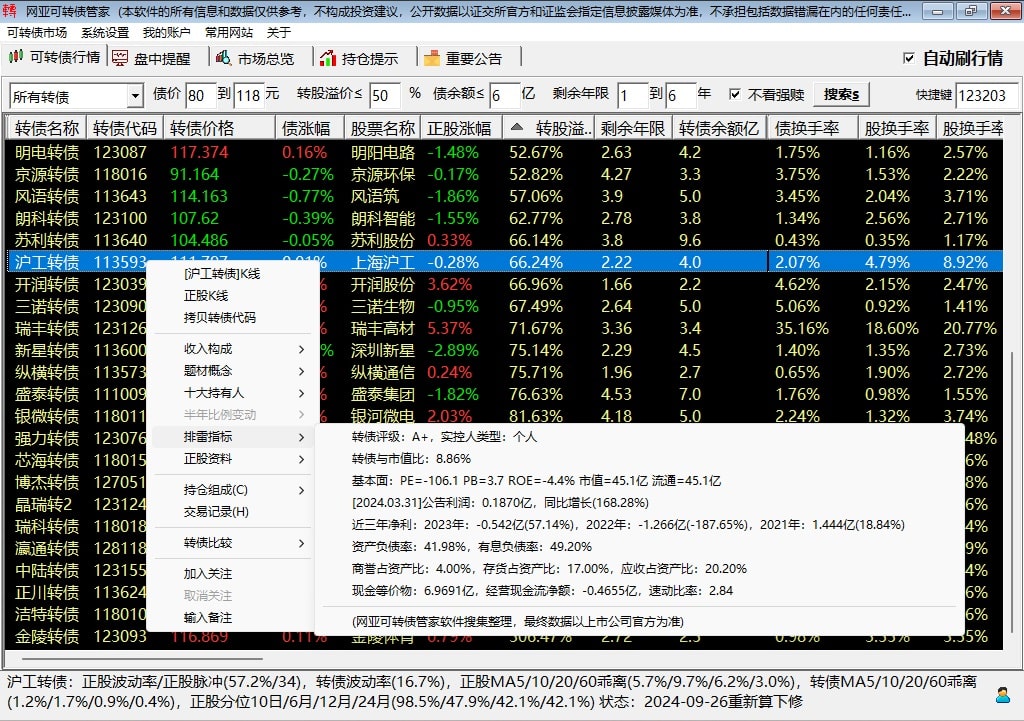Click the 基本面 PE line in the submenu
Image resolution: width=1024 pixels, height=721 pixels.
pyautogui.click(x=536, y=481)
